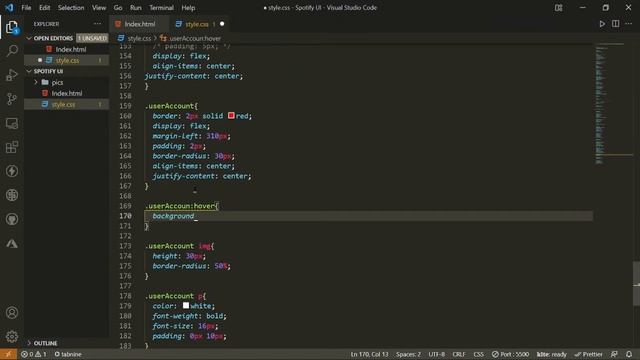Open notifications bell in status bar
The height and width of the screenshot is (360, 640).
coord(629,354)
